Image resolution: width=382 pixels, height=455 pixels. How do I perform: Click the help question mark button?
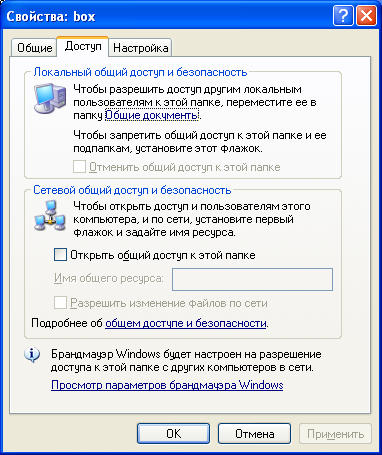click(x=343, y=16)
